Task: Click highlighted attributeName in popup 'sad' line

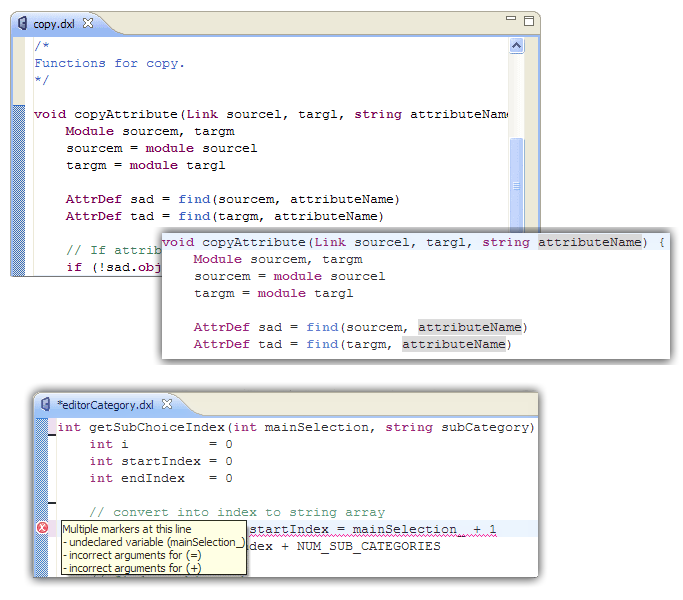Action: [x=470, y=327]
